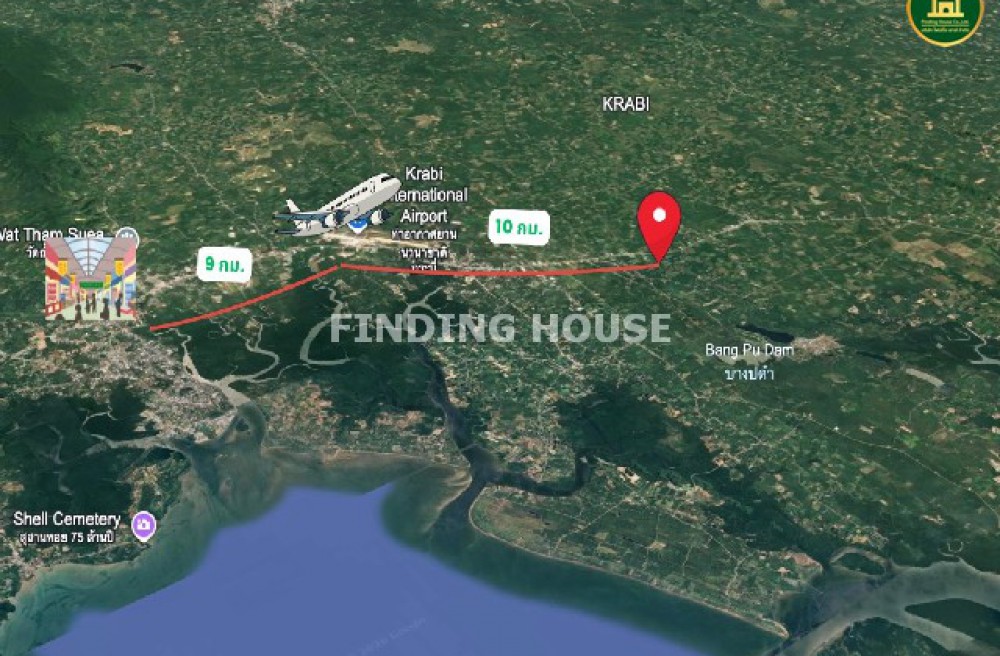Click the 9 กม. distance label
Image resolution: width=1000 pixels, height=656 pixels.
(224, 264)
